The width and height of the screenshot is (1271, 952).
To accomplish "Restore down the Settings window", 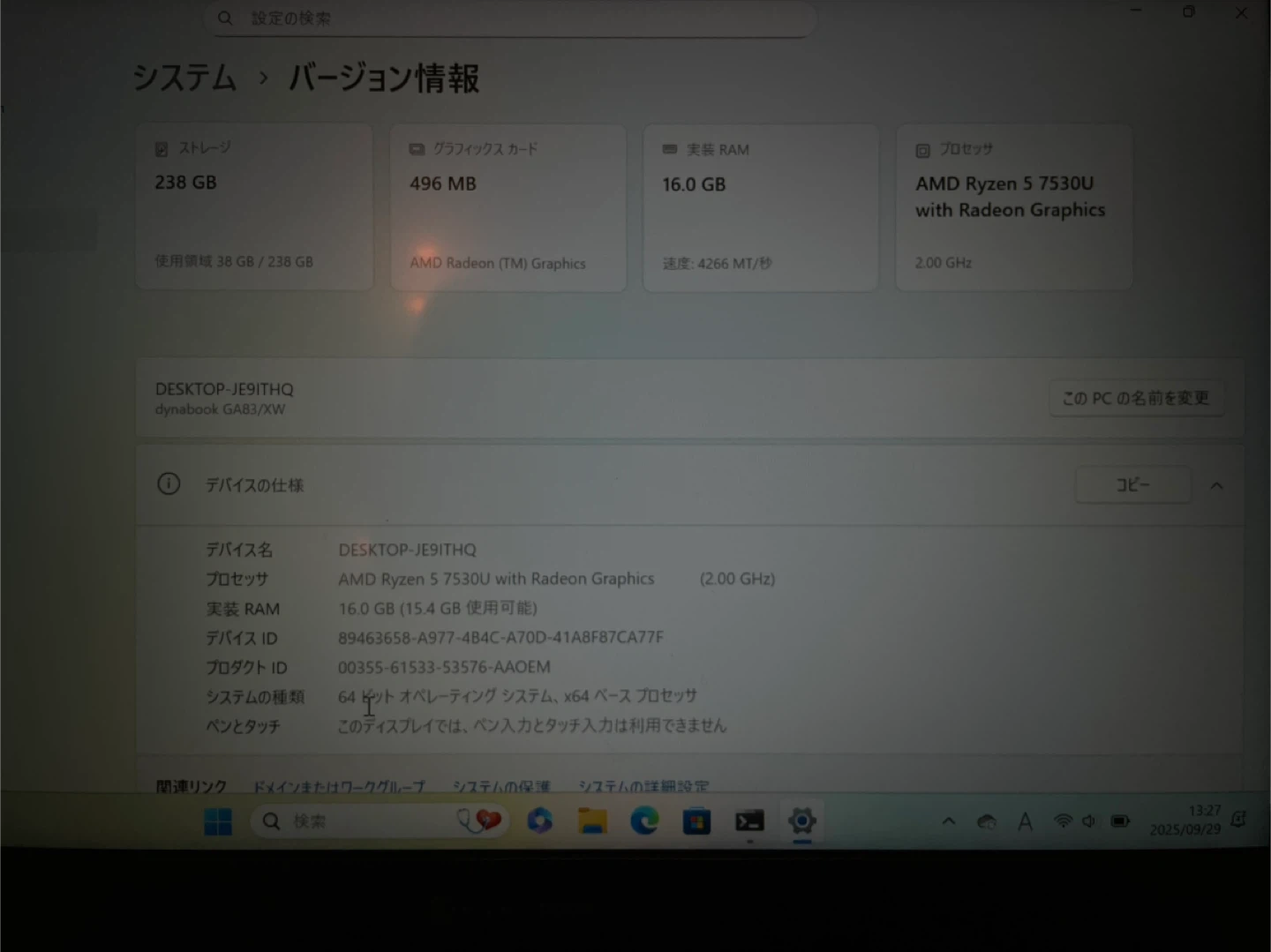I will [x=1189, y=11].
